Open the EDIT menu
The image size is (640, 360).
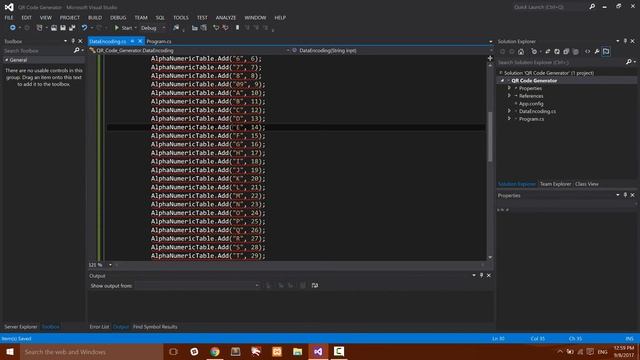click(27, 18)
